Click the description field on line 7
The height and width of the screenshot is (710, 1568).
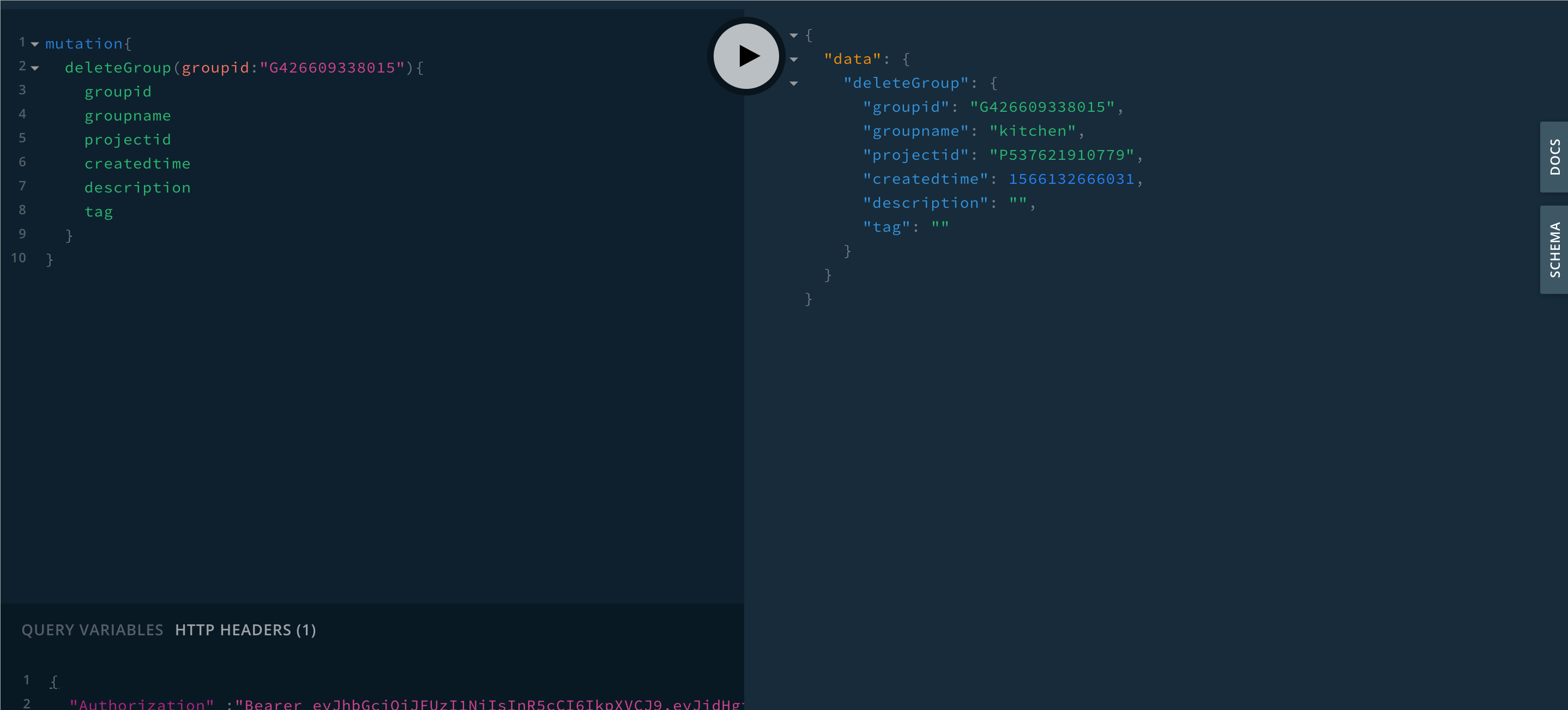(137, 188)
